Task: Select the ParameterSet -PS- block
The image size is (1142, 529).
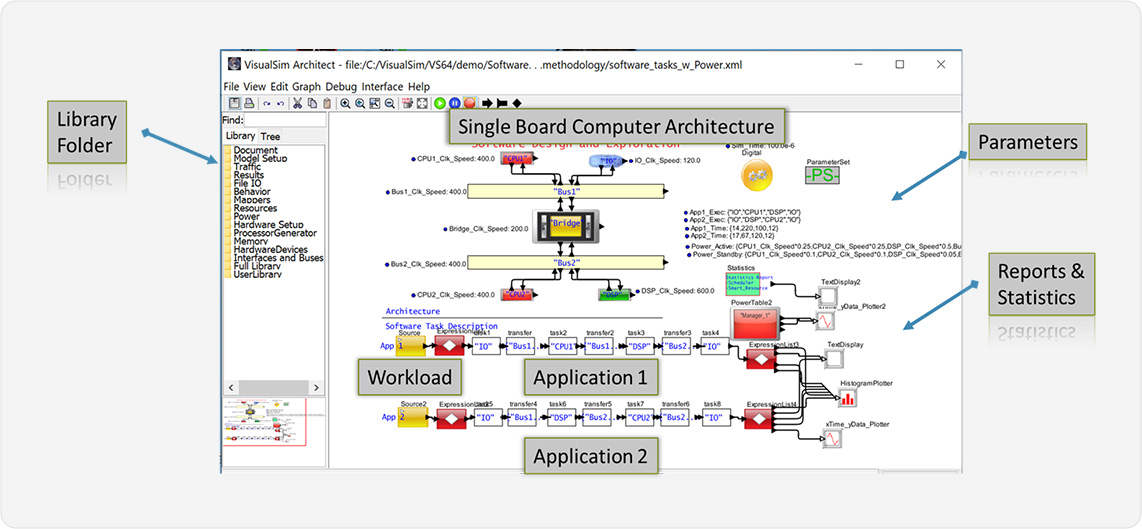Action: [x=822, y=176]
